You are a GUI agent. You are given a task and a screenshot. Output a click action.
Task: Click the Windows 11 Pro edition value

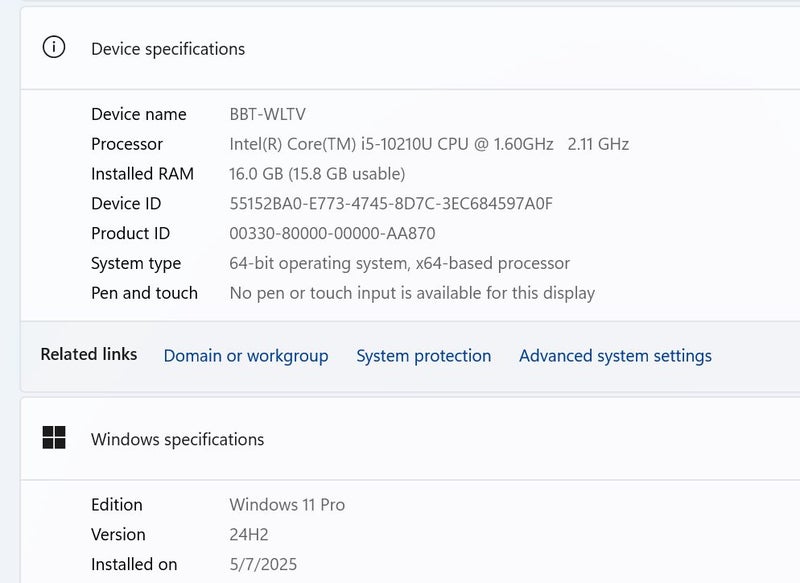(x=287, y=505)
